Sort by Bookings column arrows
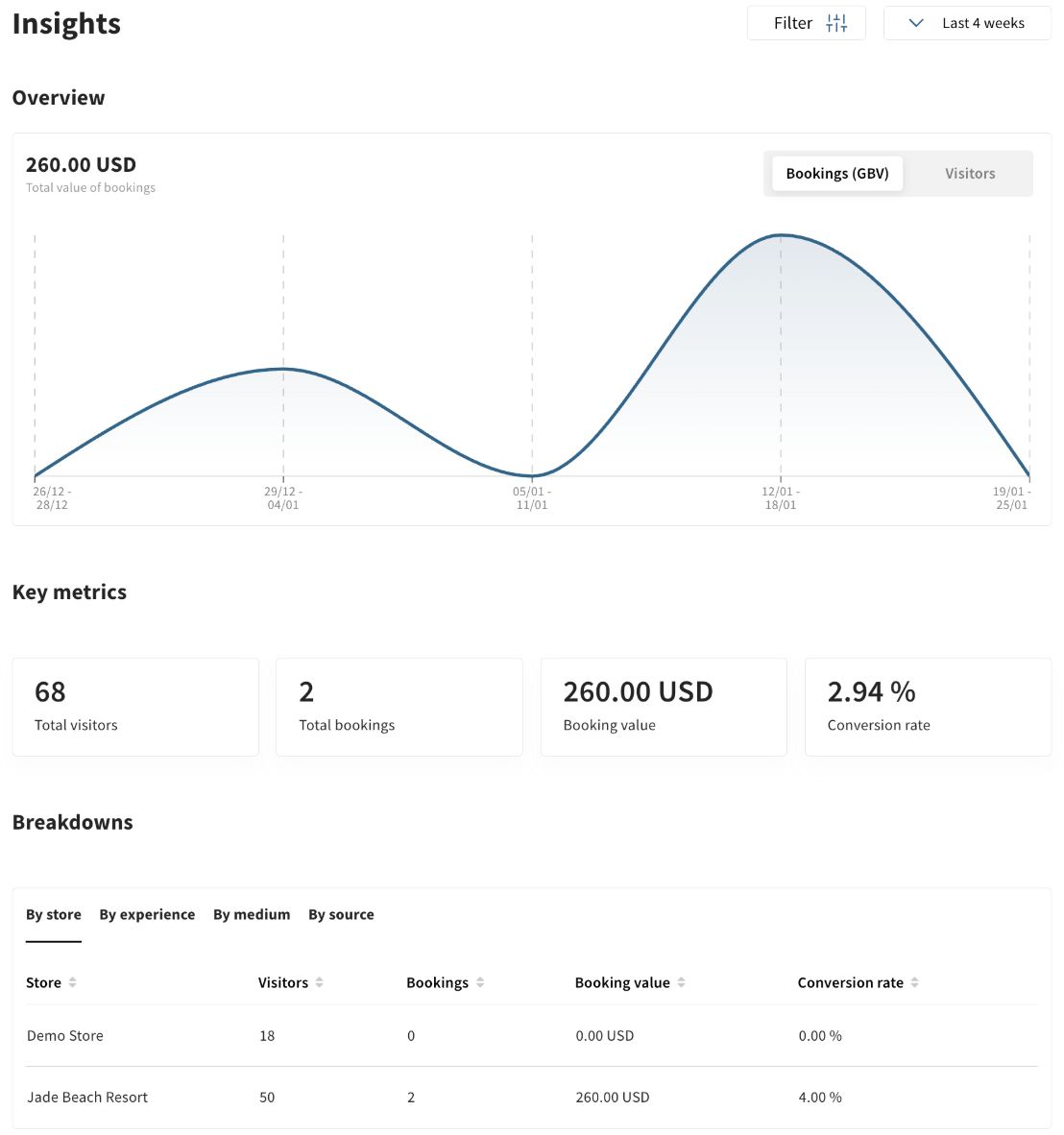The image size is (1064, 1135). click(x=480, y=982)
